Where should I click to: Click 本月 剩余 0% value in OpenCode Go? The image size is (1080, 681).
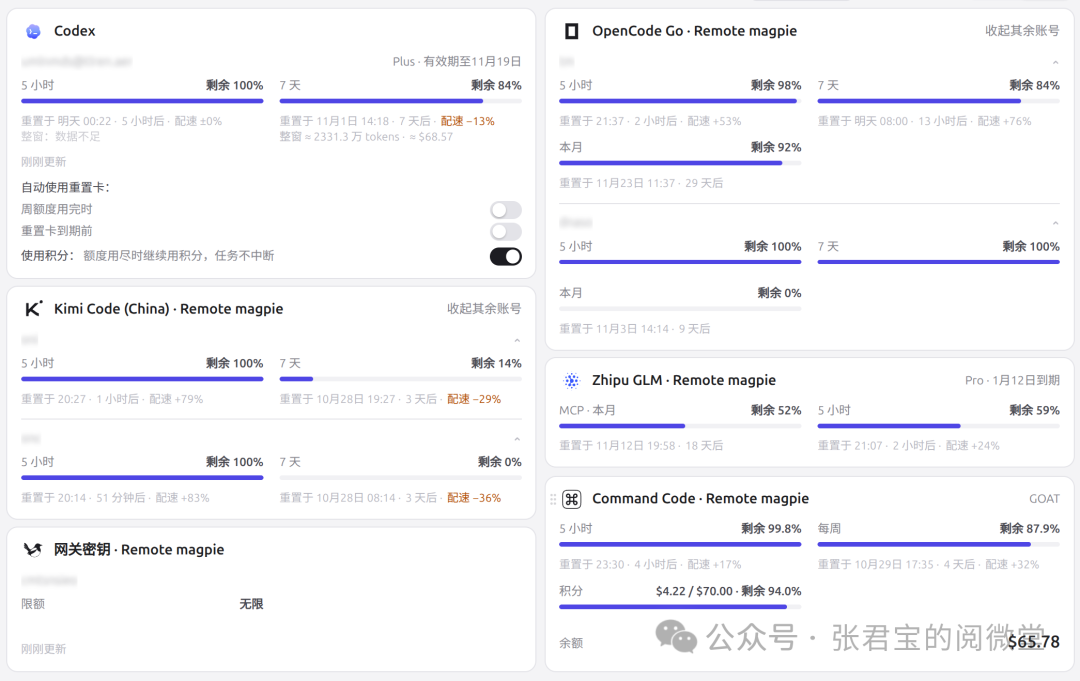pyautogui.click(x=779, y=293)
